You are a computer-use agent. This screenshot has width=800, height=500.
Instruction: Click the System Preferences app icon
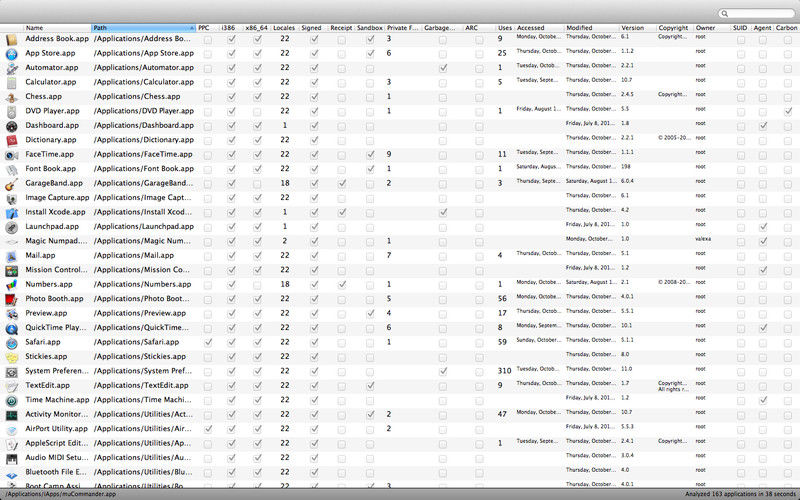[x=11, y=372]
